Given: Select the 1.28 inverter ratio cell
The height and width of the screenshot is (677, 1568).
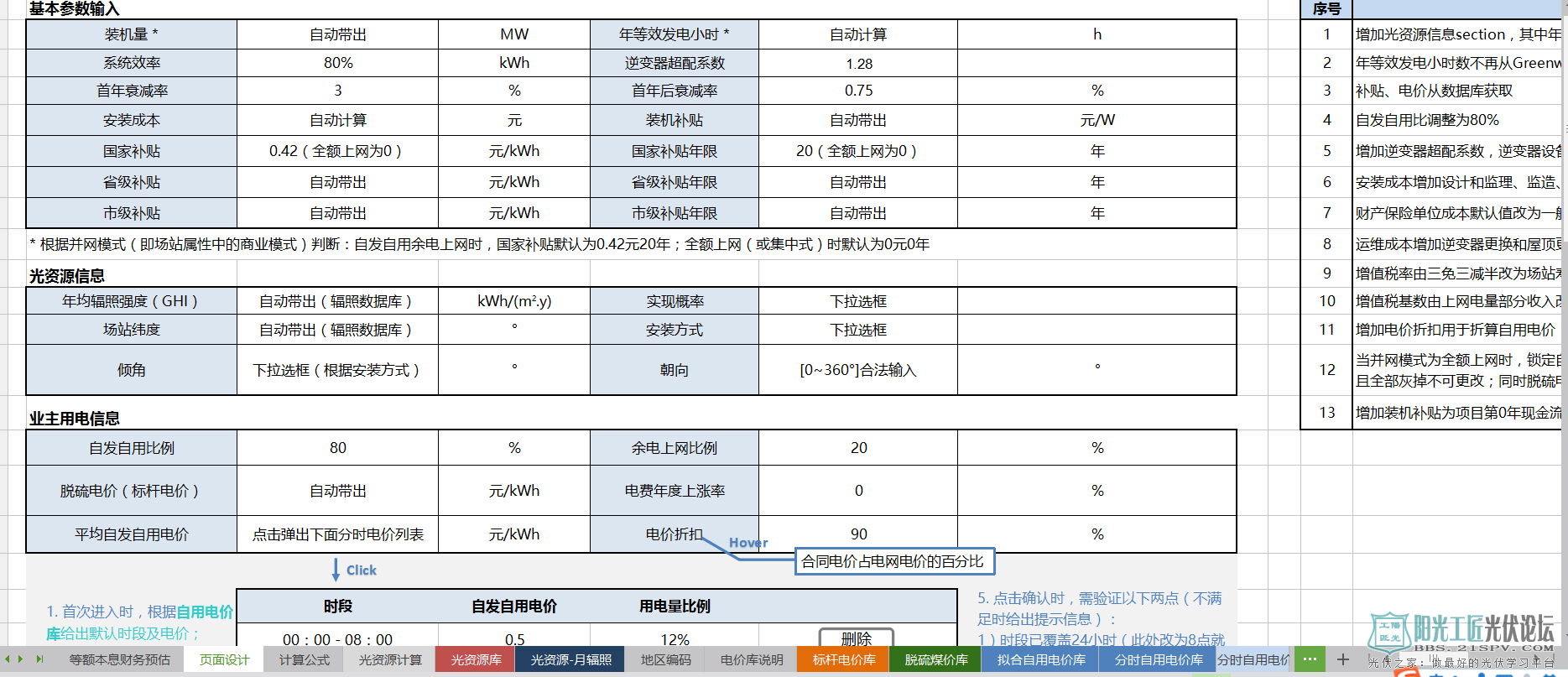Looking at the screenshot, I should pos(859,63).
